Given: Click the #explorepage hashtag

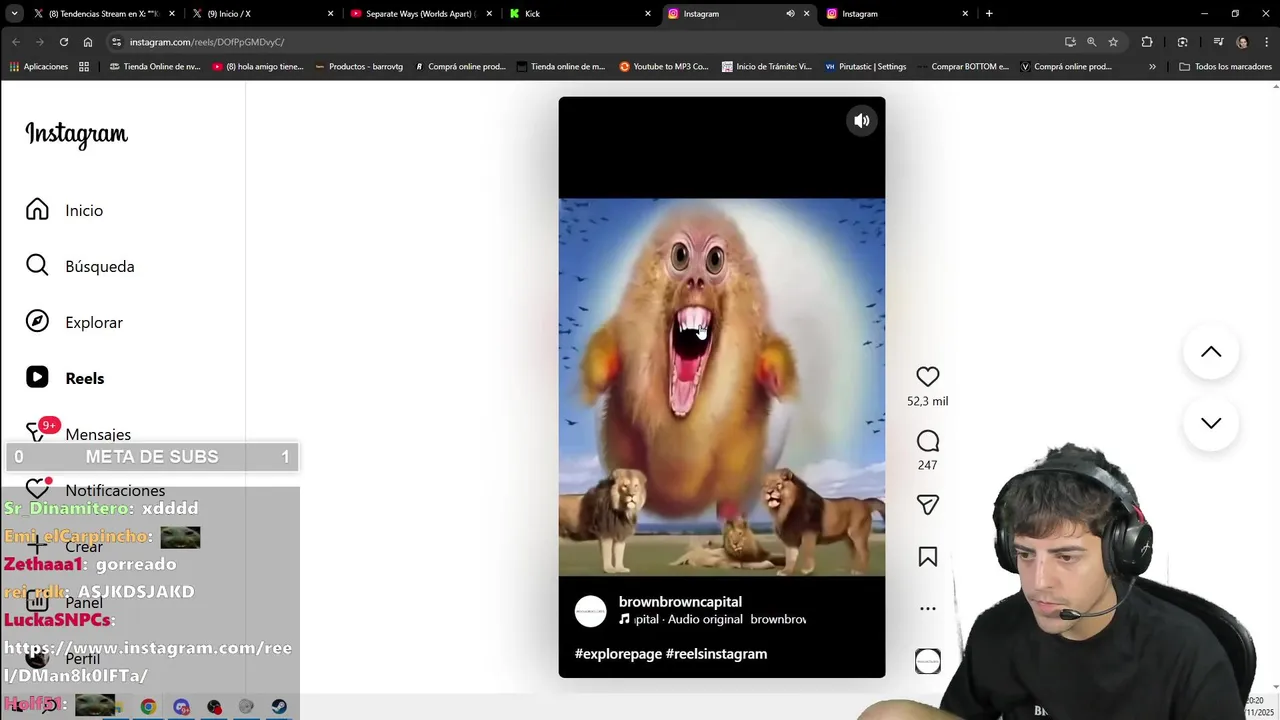Looking at the screenshot, I should coord(618,654).
